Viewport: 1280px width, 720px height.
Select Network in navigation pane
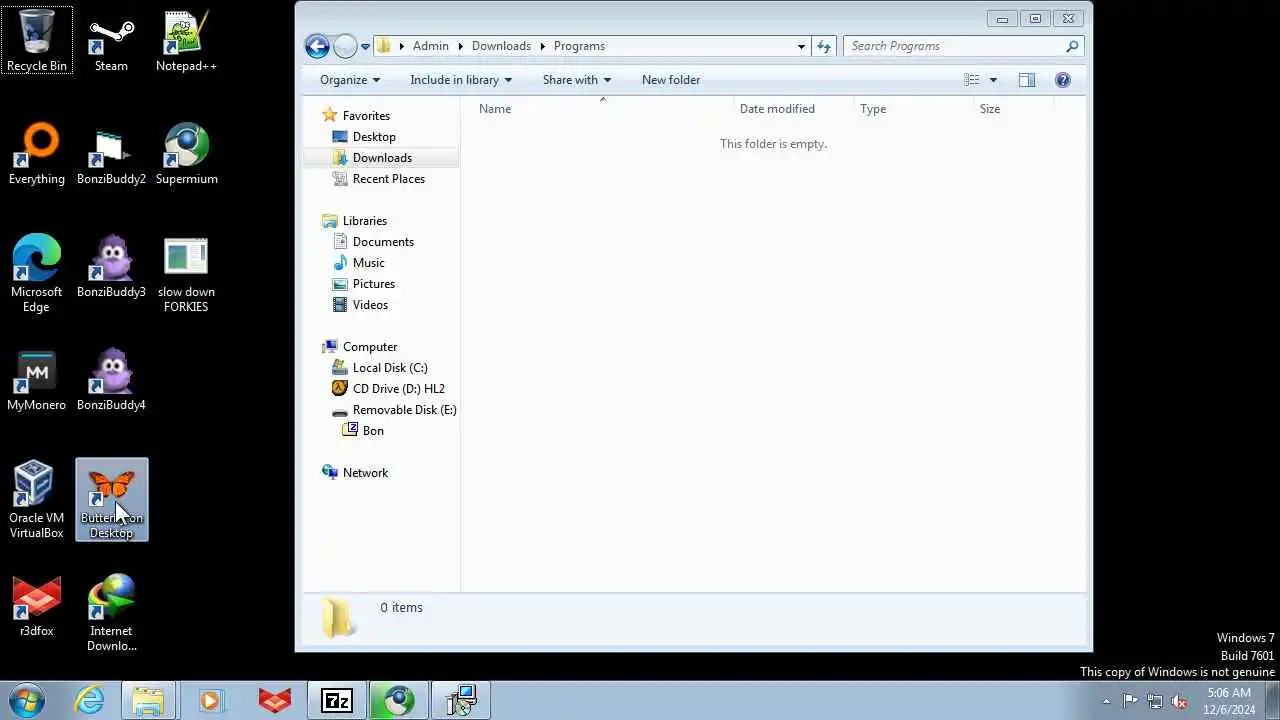click(x=365, y=473)
